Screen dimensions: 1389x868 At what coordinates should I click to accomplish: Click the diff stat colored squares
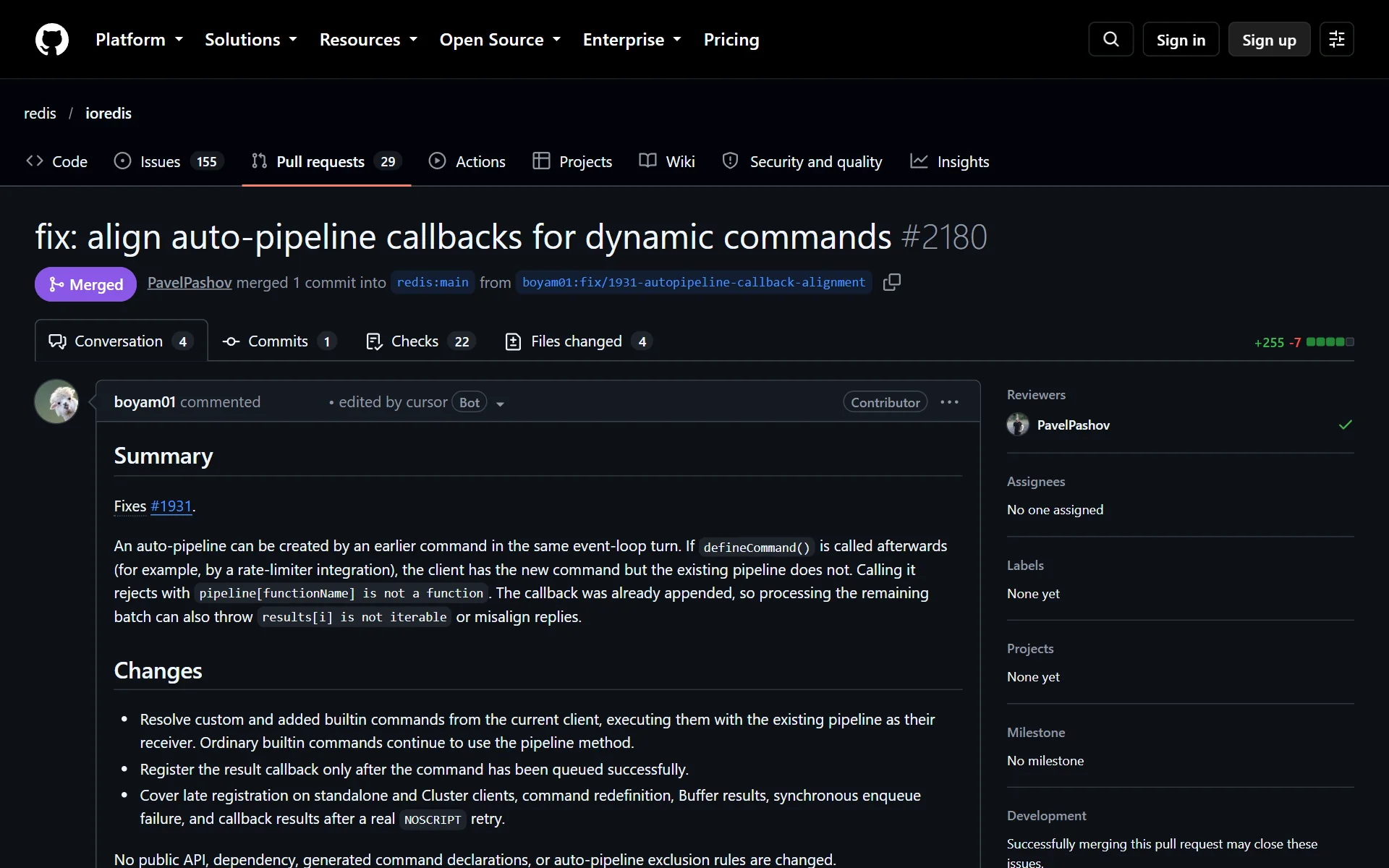pos(1330,342)
